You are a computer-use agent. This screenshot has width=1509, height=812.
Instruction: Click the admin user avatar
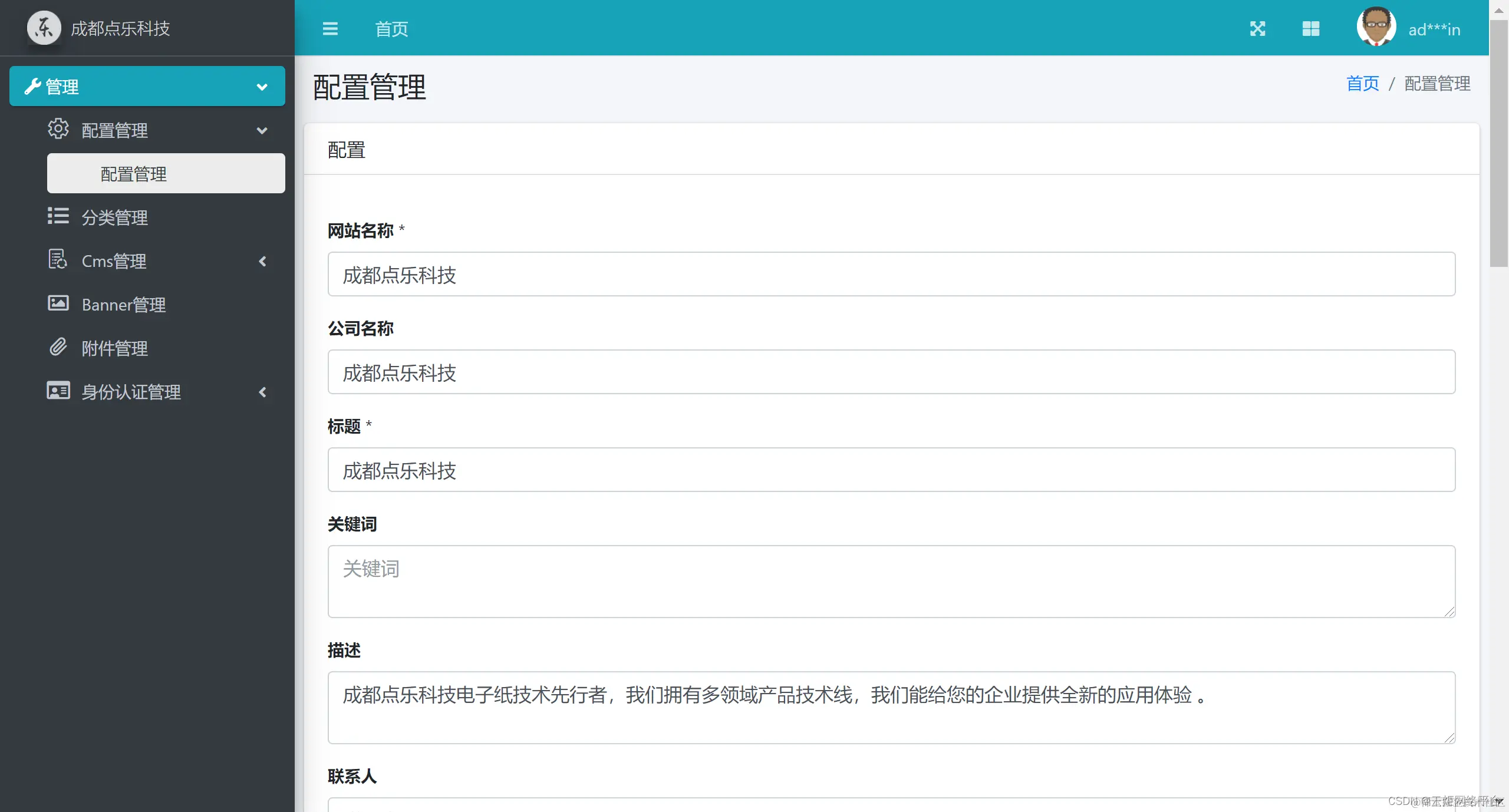click(x=1376, y=27)
